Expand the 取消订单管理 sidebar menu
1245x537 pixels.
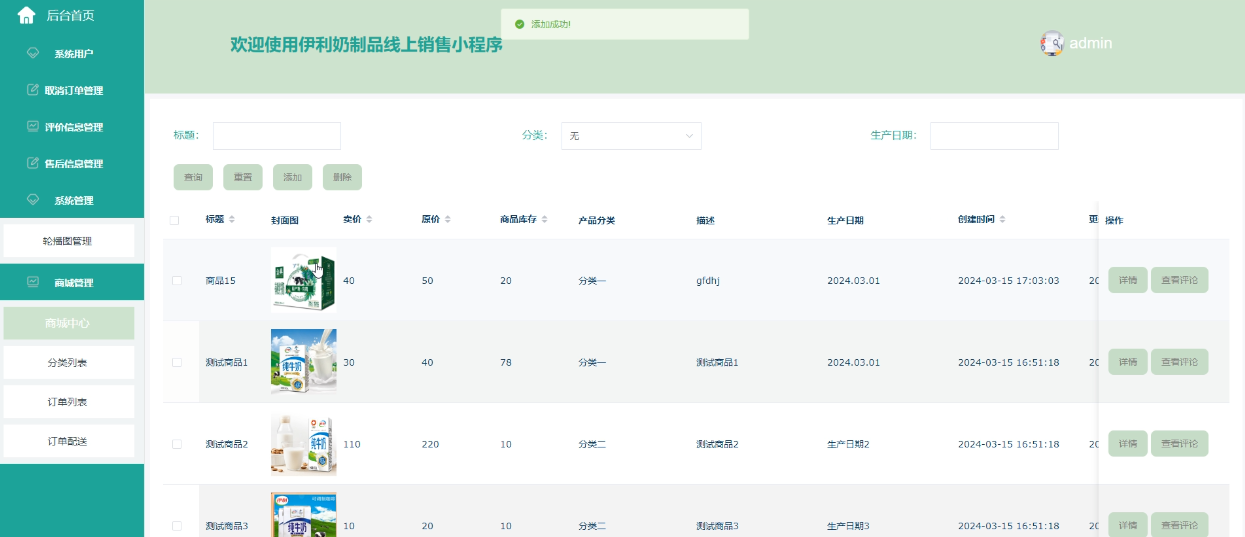72,90
